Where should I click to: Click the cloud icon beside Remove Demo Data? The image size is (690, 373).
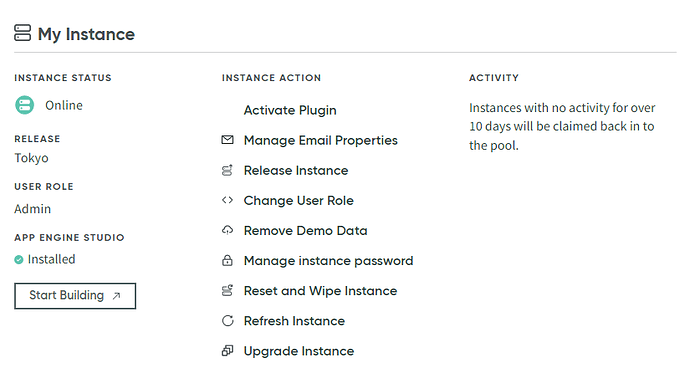[227, 230]
